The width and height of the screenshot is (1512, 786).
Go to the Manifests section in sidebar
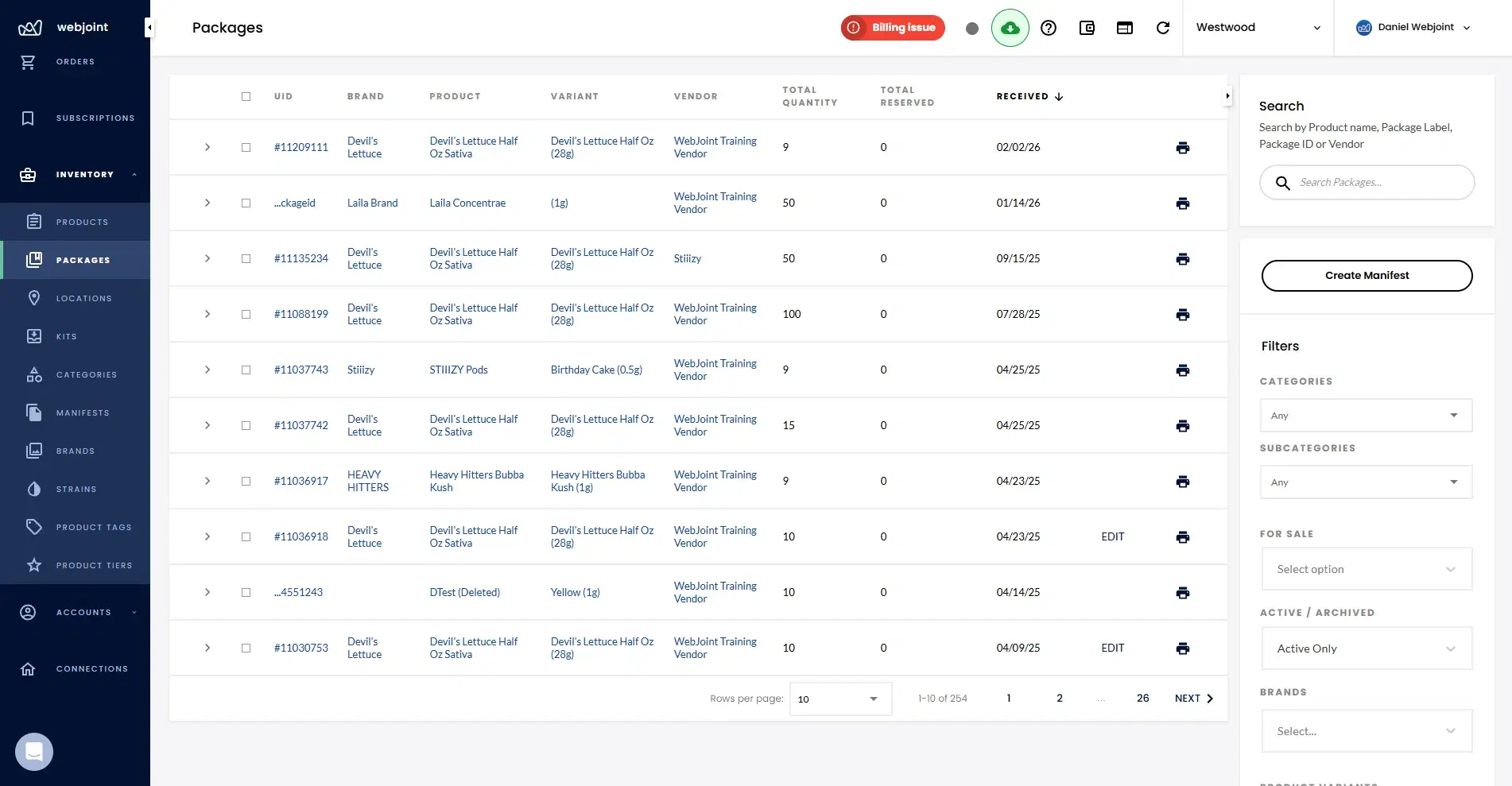coord(82,412)
